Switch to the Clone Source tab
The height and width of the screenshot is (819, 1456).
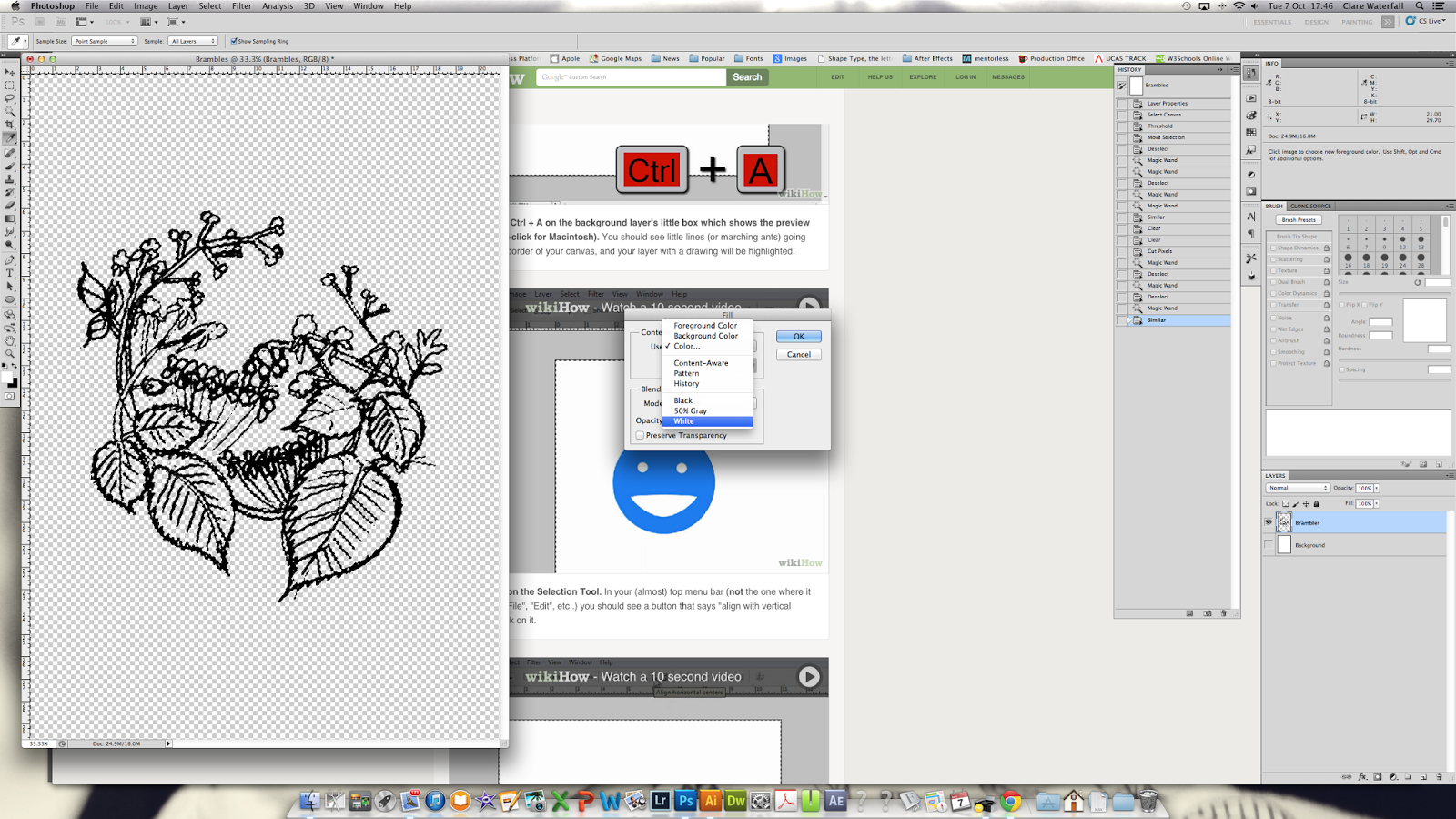point(1310,207)
